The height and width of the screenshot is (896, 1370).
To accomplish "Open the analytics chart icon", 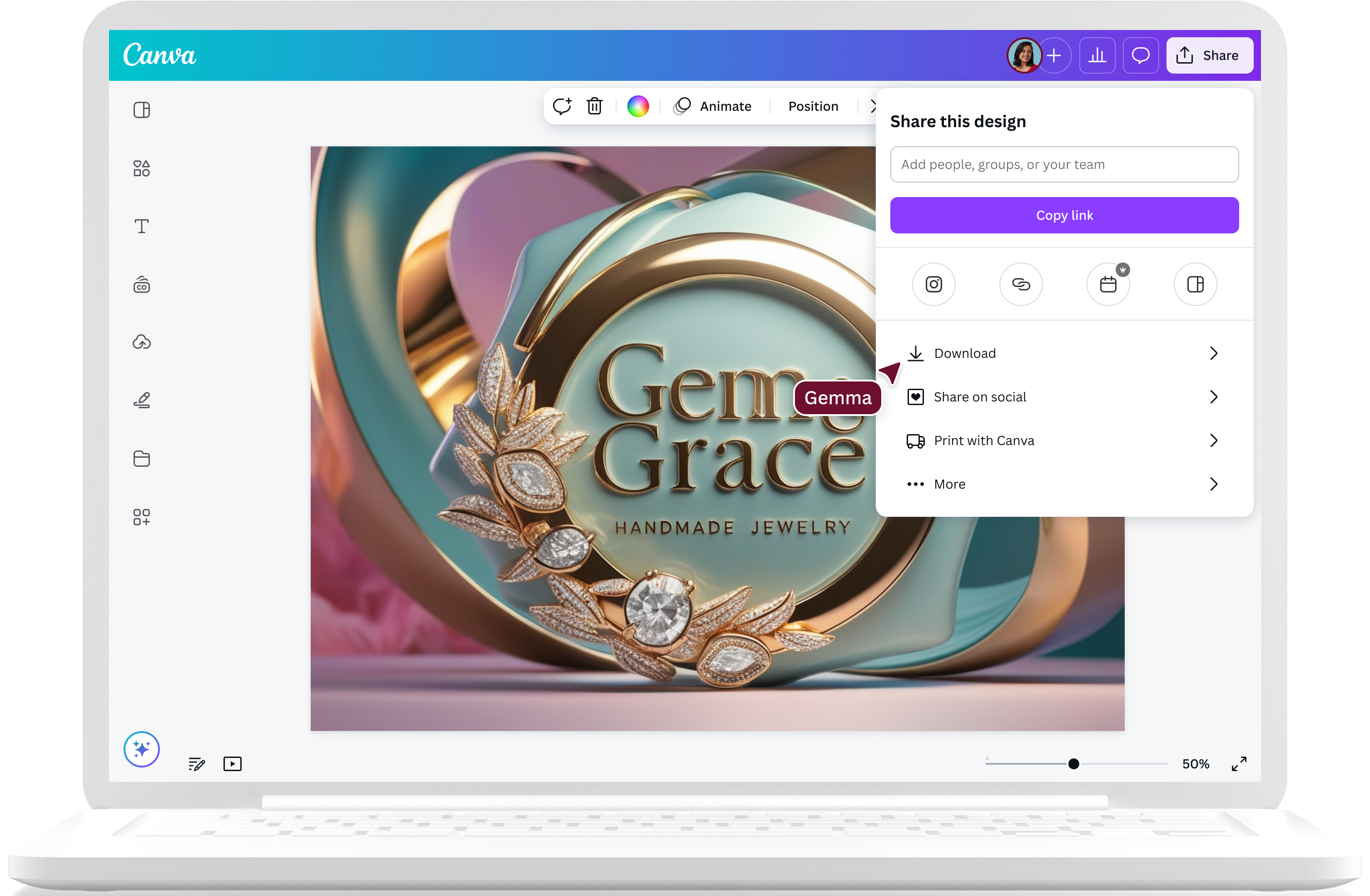I will pos(1097,56).
